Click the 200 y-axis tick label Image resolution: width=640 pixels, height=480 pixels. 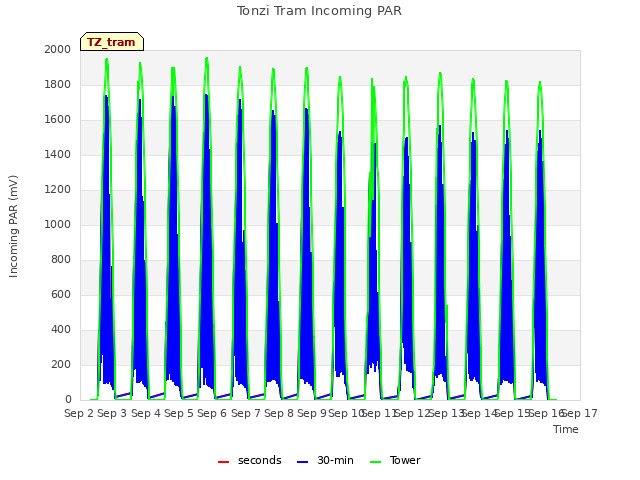click(x=61, y=364)
